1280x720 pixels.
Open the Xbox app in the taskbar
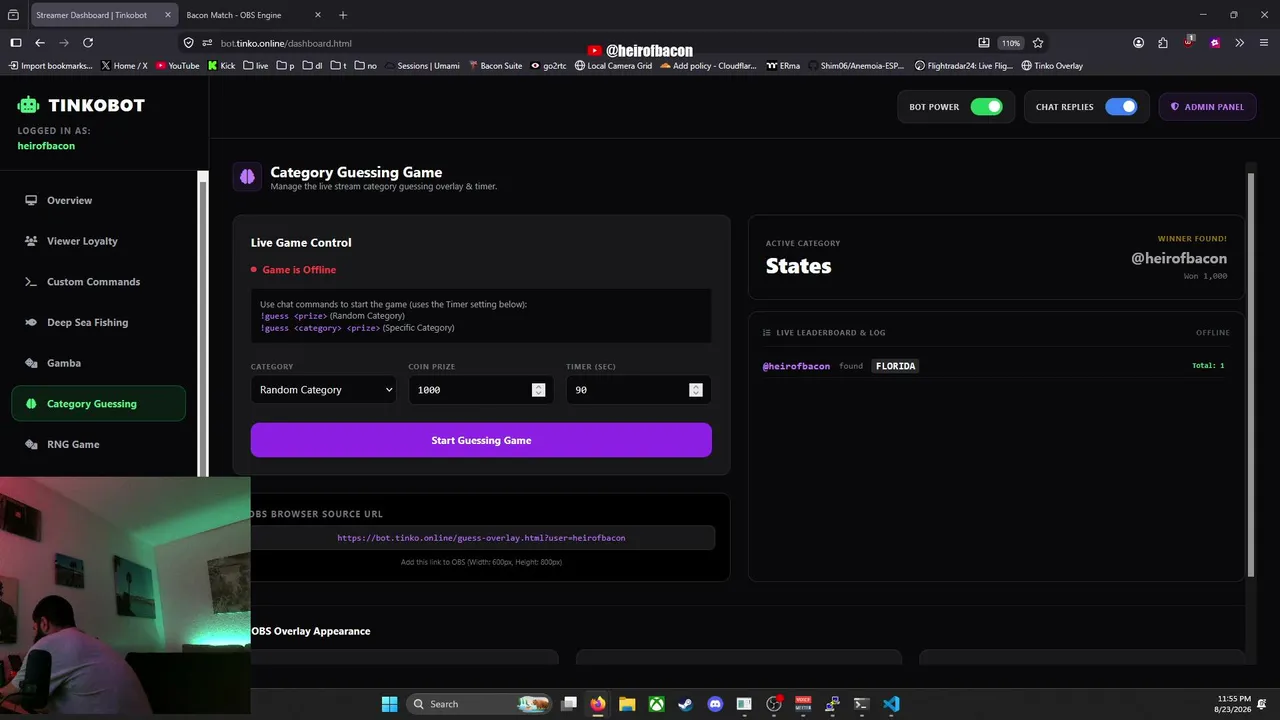click(656, 704)
